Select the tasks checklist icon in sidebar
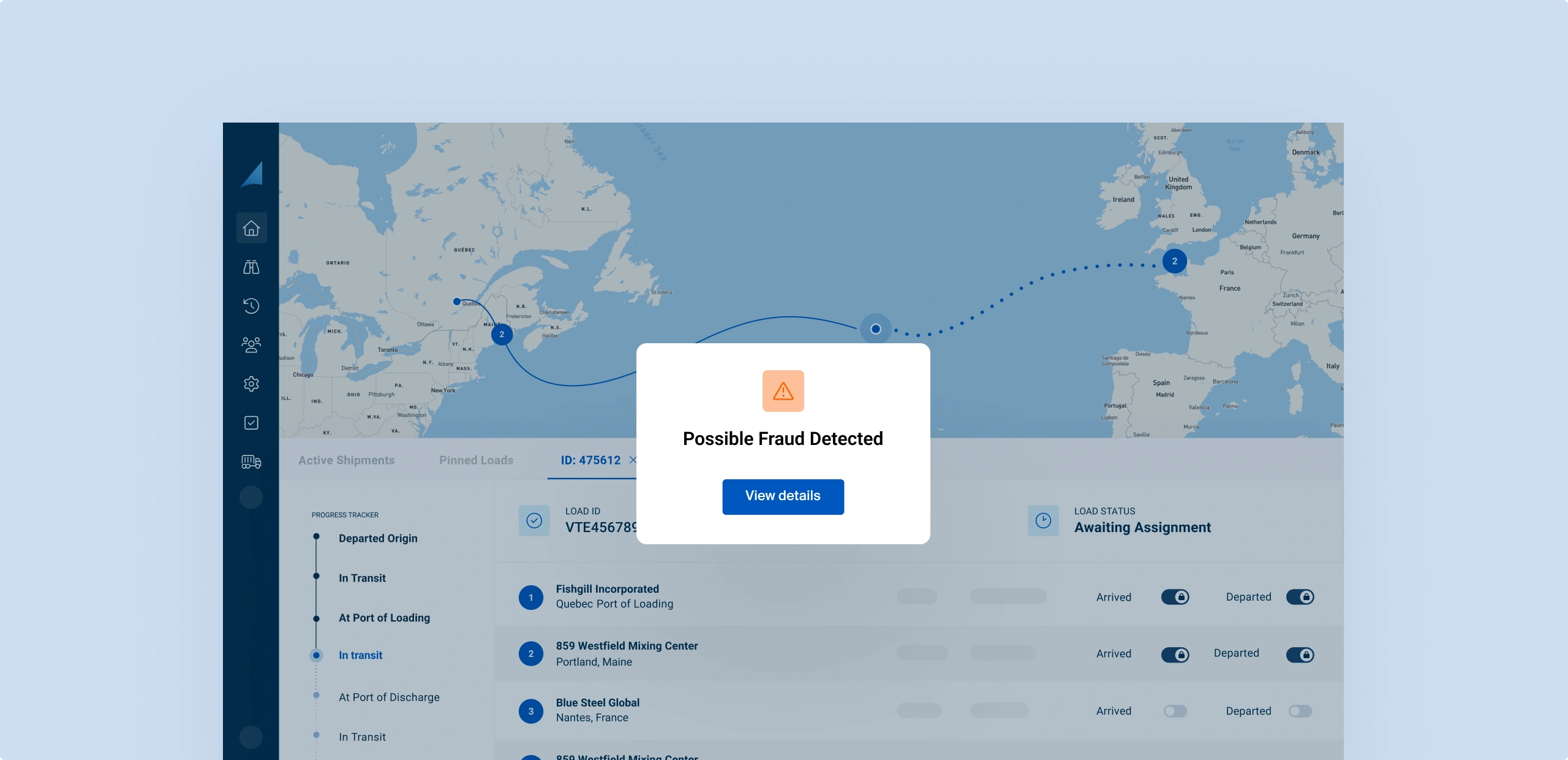The height and width of the screenshot is (760, 1568). pyautogui.click(x=251, y=422)
